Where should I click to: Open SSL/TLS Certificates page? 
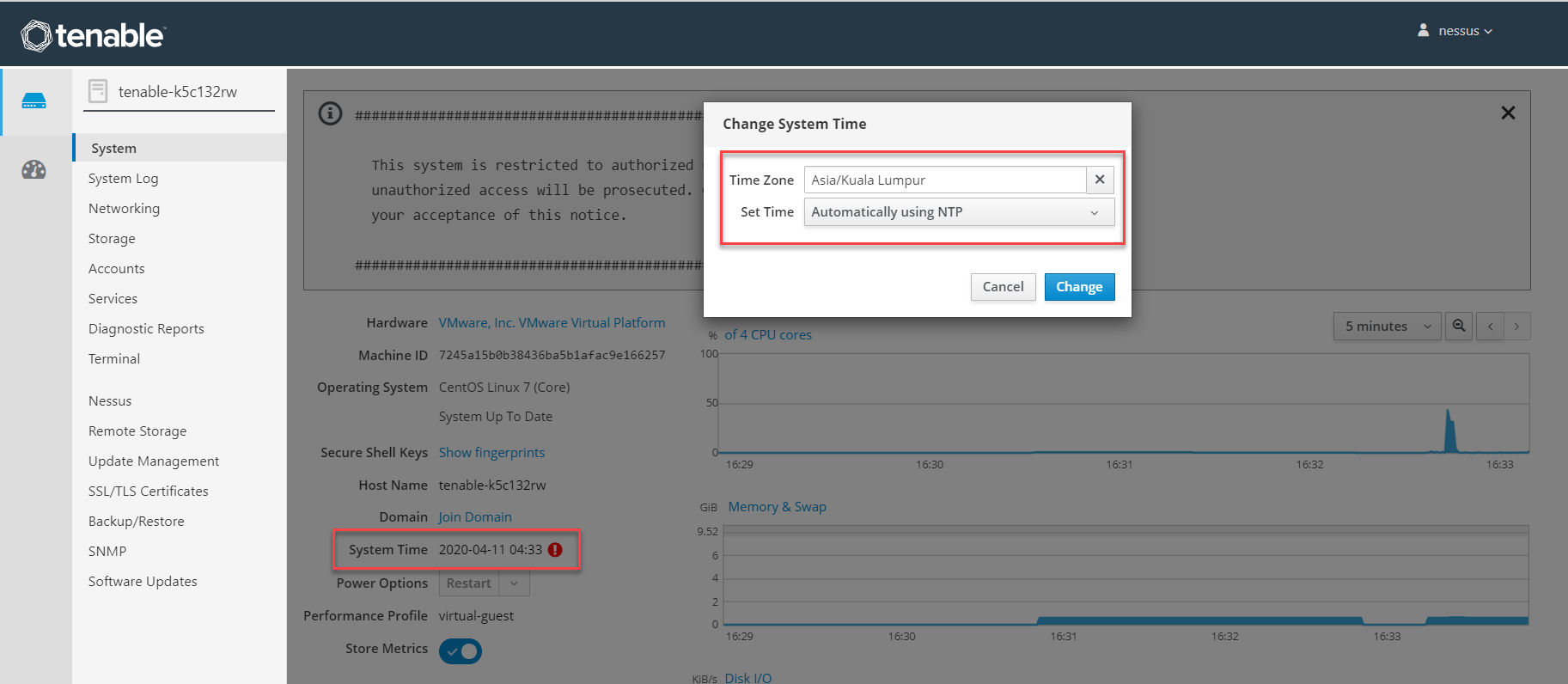tap(148, 491)
